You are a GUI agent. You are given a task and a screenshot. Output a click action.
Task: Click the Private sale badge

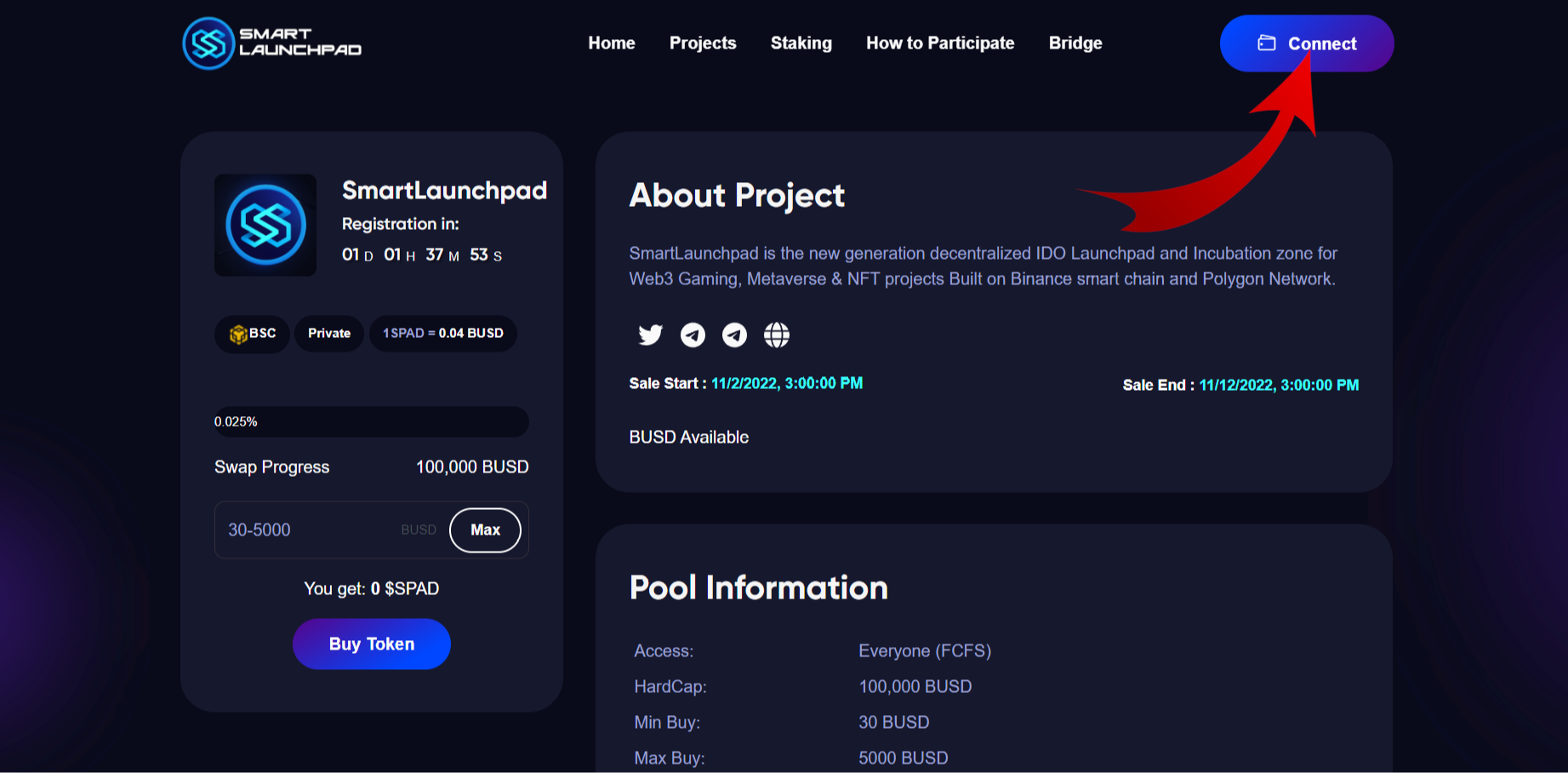[x=329, y=334]
